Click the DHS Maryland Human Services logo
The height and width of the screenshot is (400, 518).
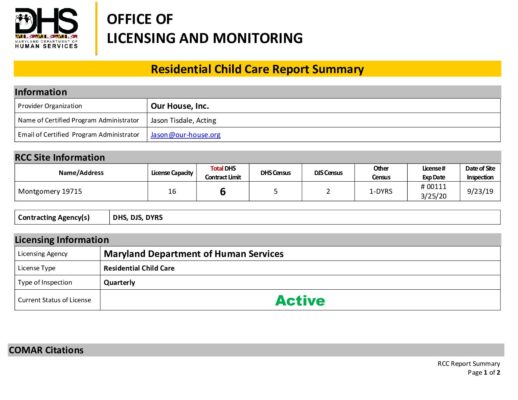click(46, 28)
